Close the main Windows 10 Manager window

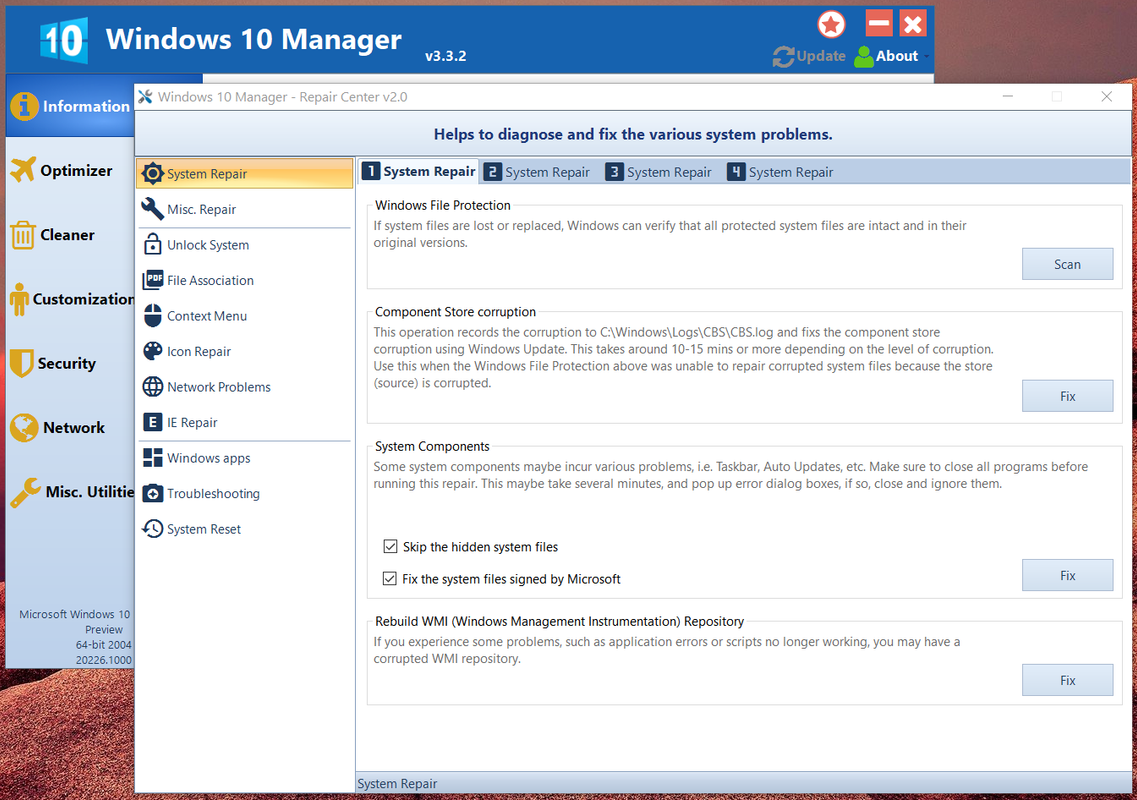coord(913,23)
